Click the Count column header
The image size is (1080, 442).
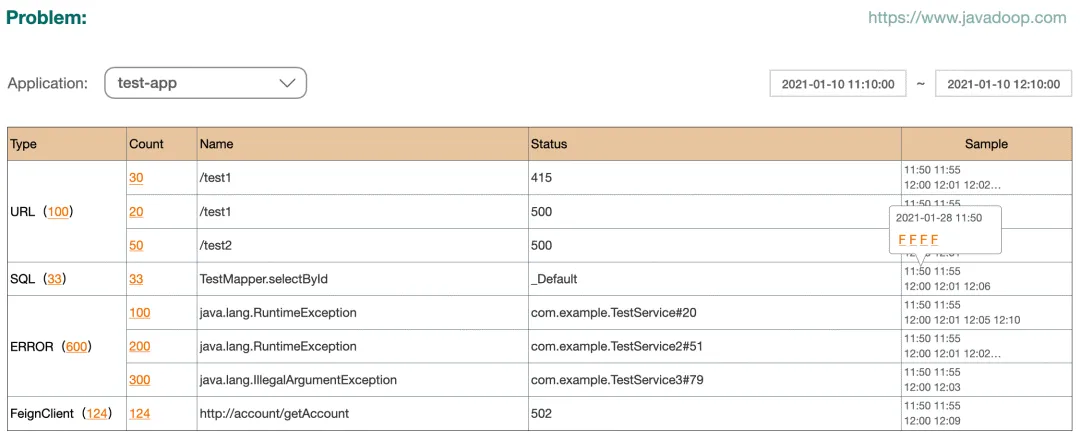click(146, 144)
